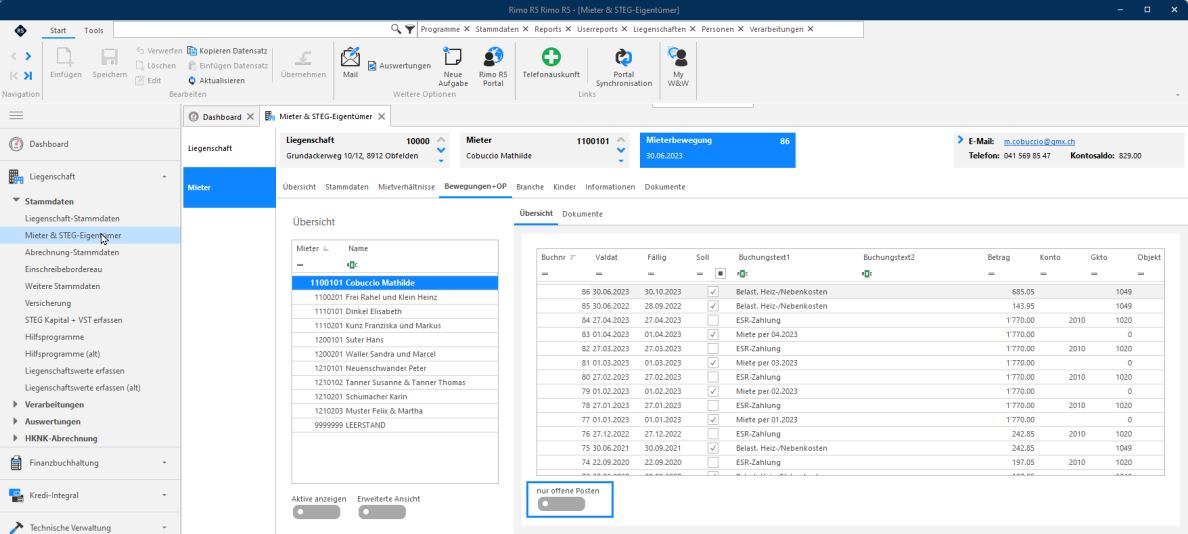Click Kopieren Datensatz in the ribbon
The width and height of the screenshot is (1188, 534).
pyautogui.click(x=227, y=51)
